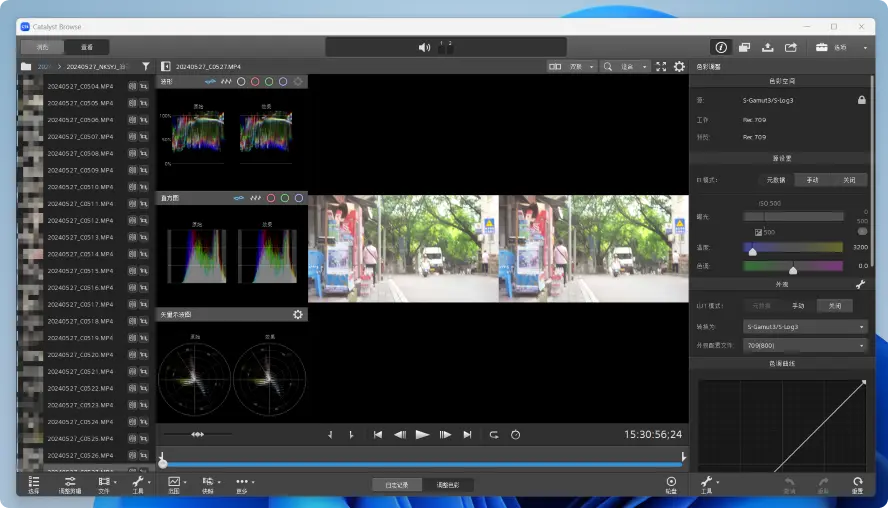Click the filter funnel icon above clip list
The width and height of the screenshot is (888, 508).
coord(146,66)
